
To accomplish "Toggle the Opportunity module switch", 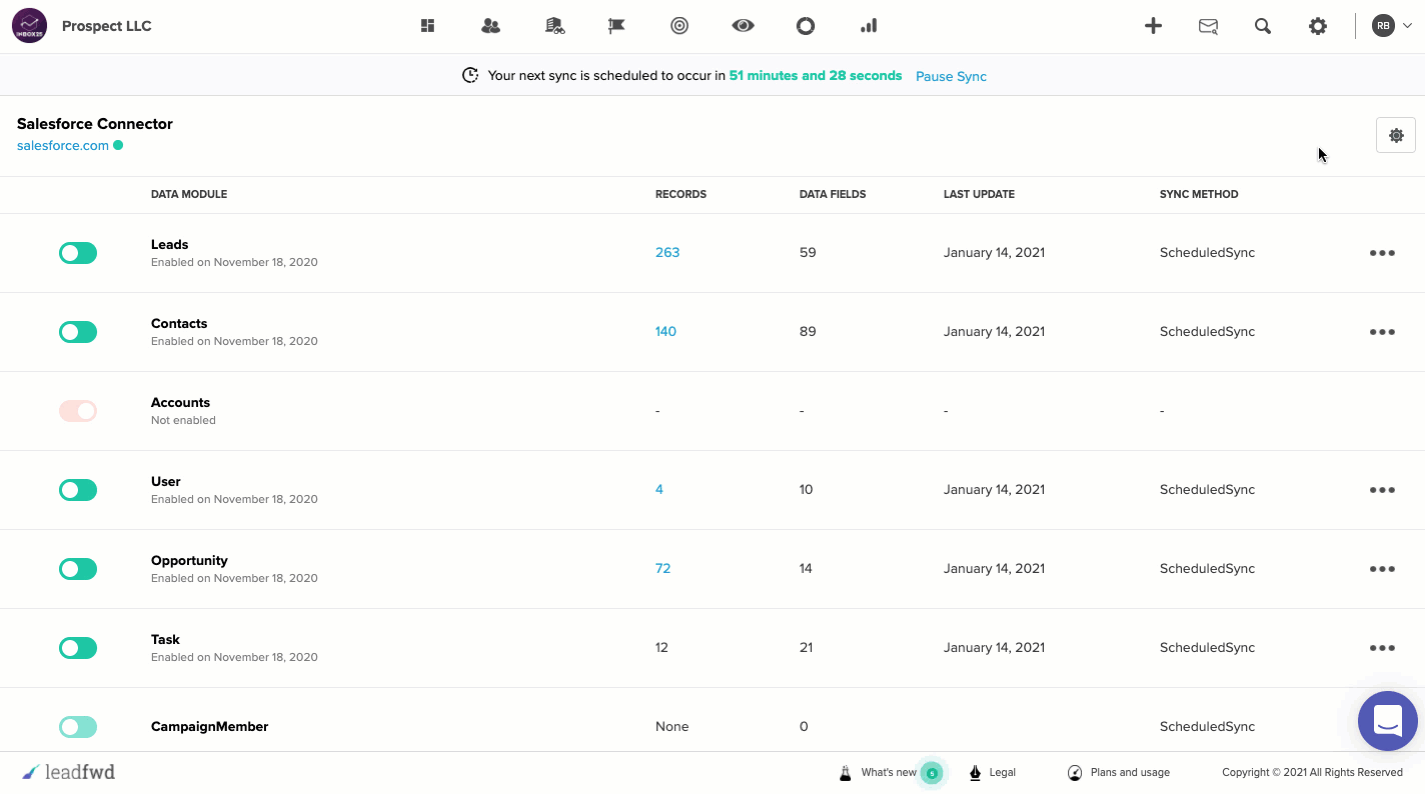I will click(x=78, y=569).
